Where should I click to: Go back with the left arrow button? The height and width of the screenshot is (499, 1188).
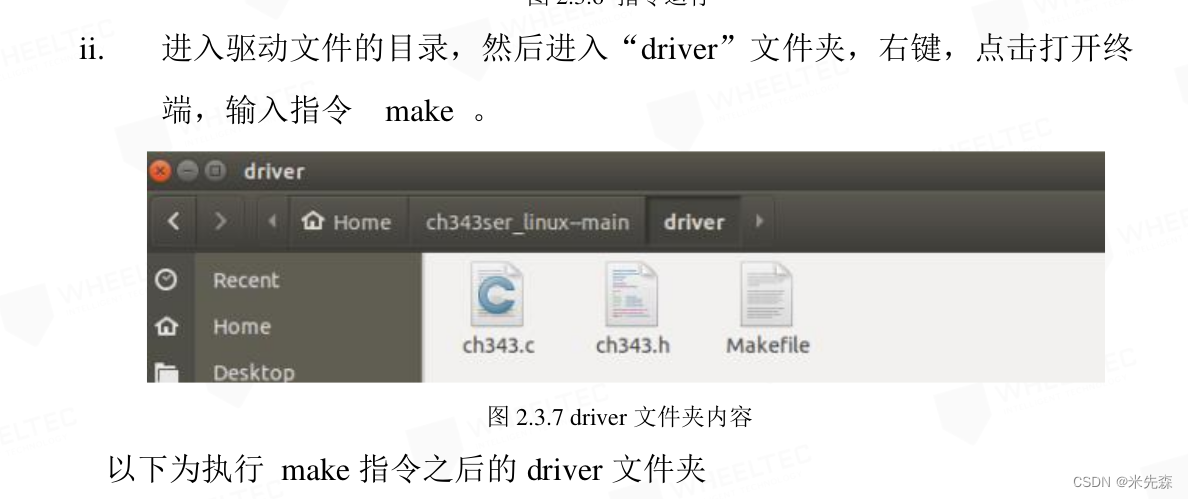click(174, 221)
